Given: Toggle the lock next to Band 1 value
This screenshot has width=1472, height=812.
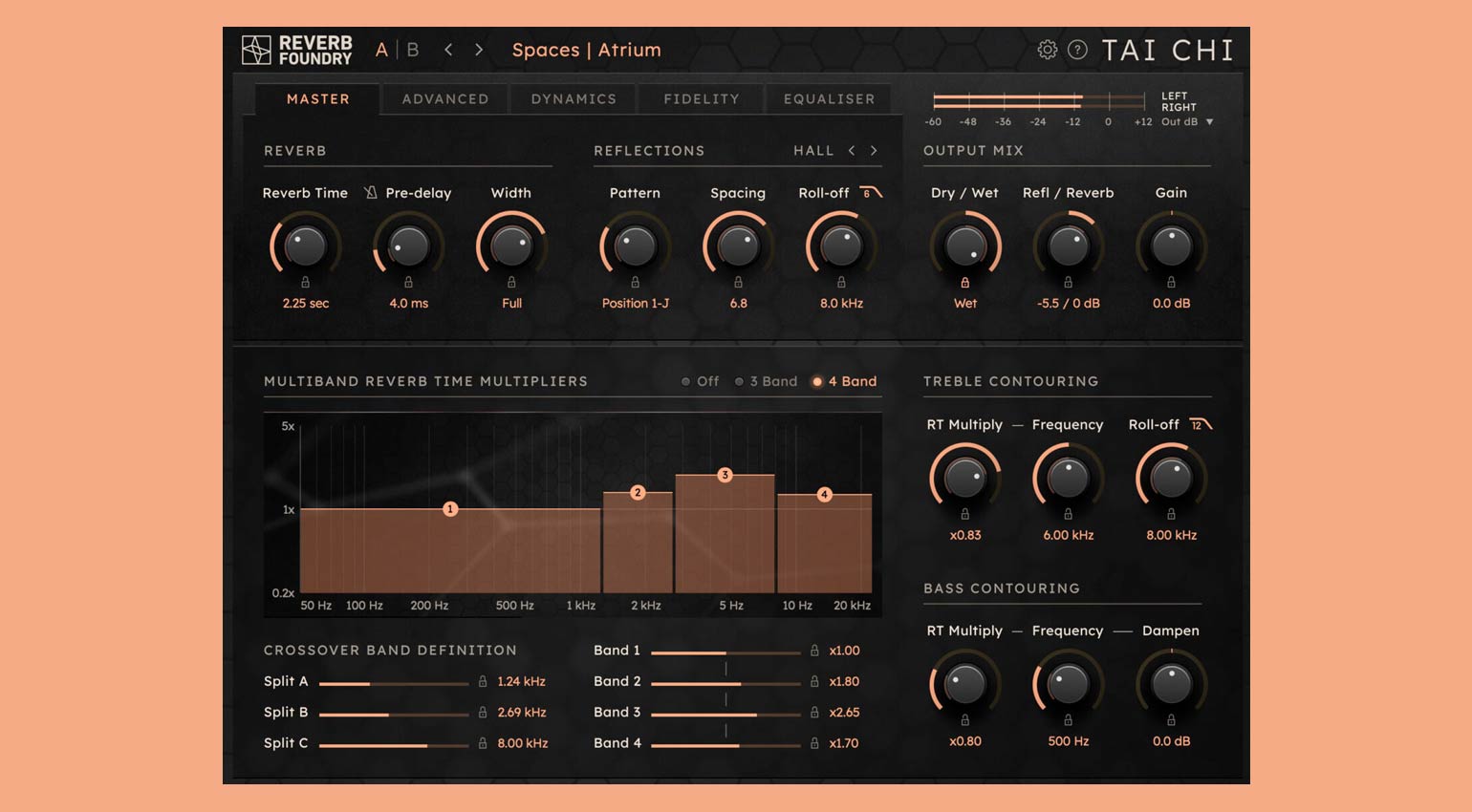Looking at the screenshot, I should [814, 650].
